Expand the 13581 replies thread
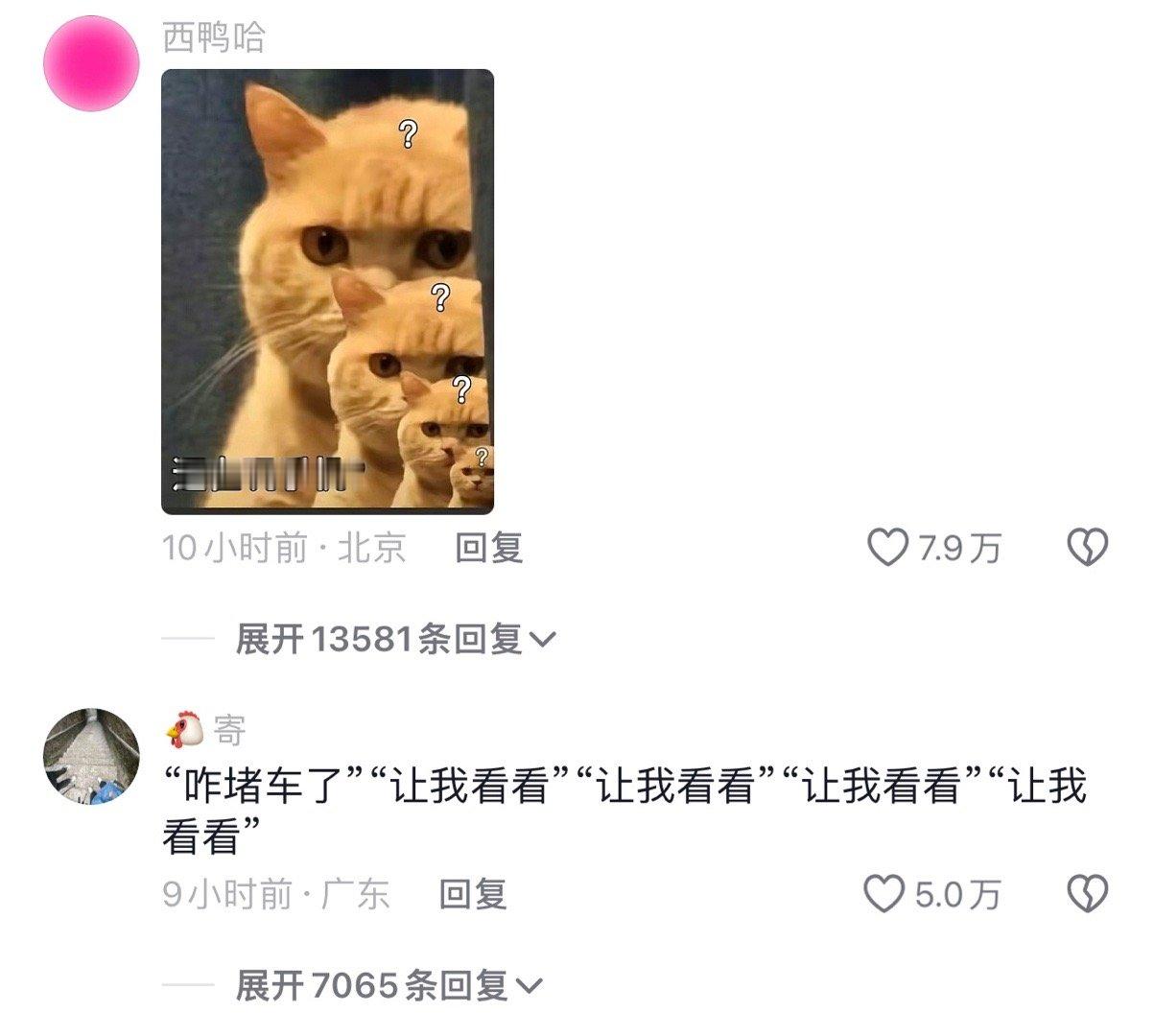This screenshot has width=1154, height=1036. point(395,638)
